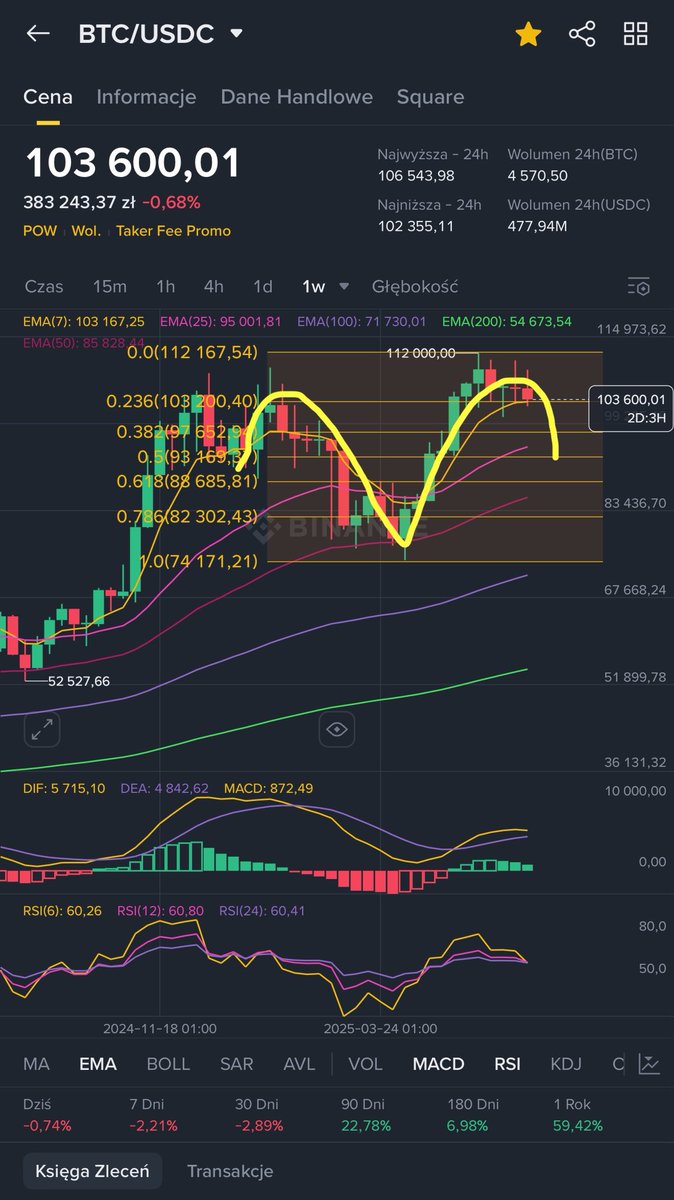674x1200 pixels.
Task: Tap the 7 Dni performance value
Action: click(x=155, y=1125)
